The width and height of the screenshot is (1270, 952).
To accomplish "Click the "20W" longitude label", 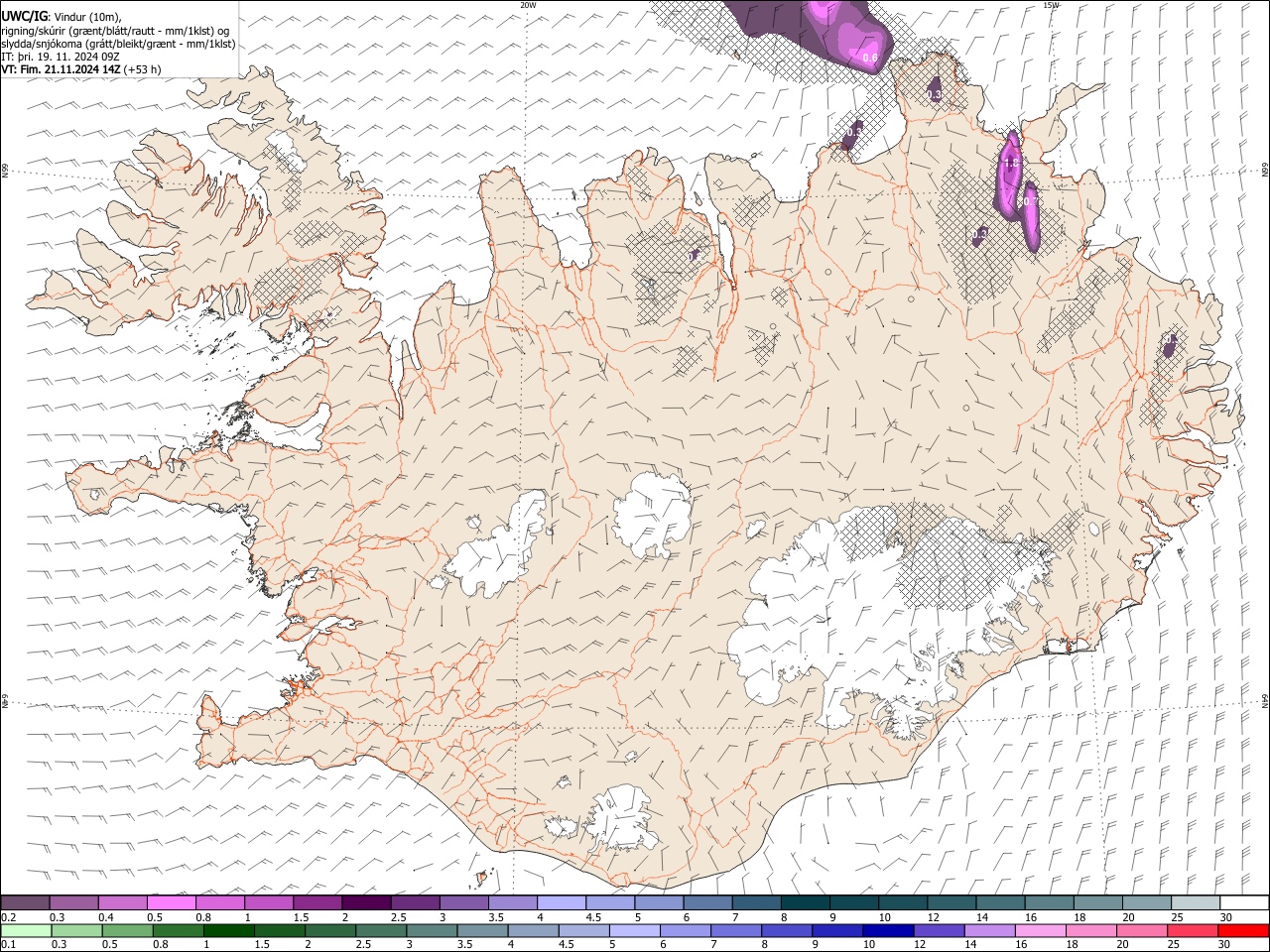I will [529, 5].
